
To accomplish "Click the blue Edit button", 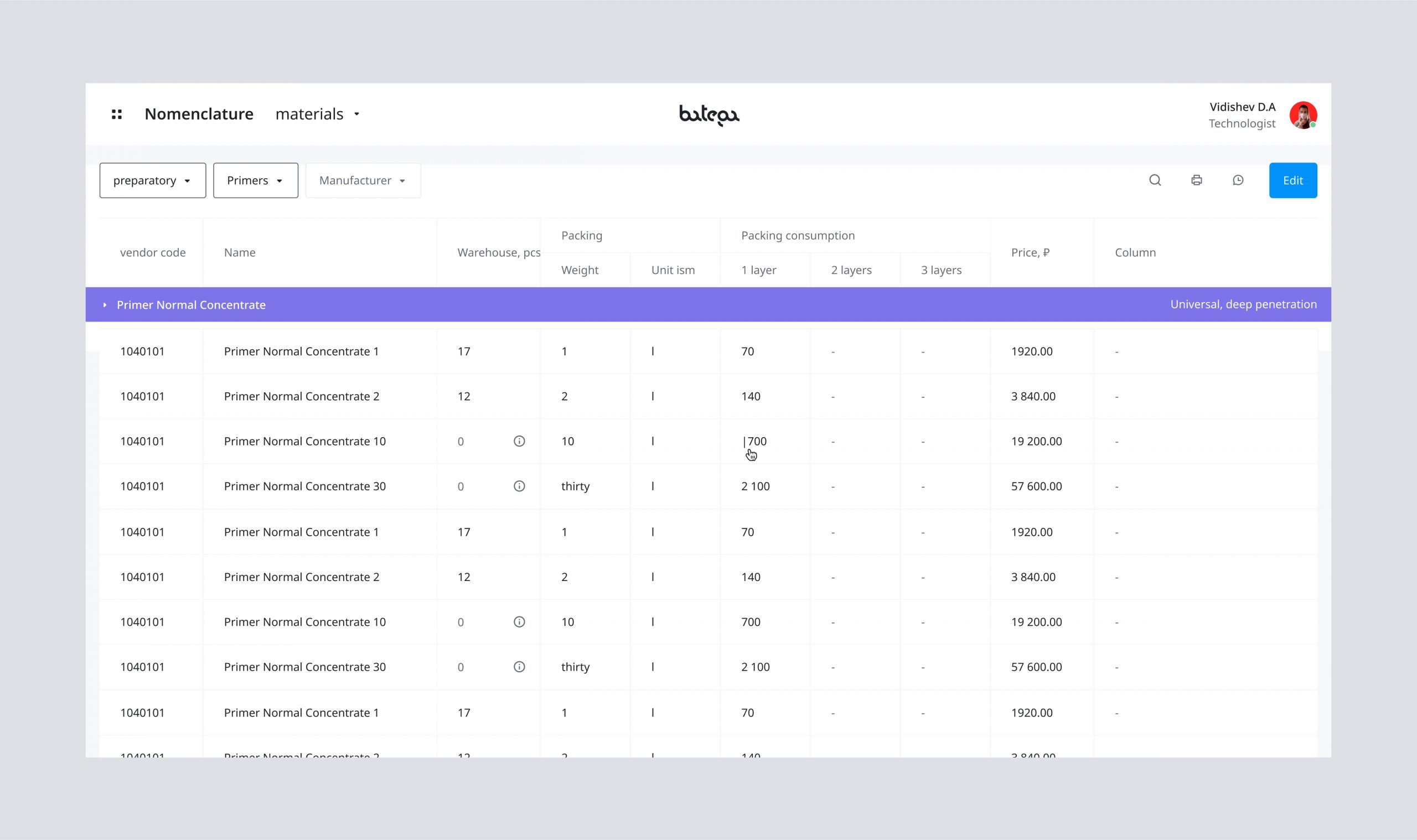I will (x=1292, y=180).
